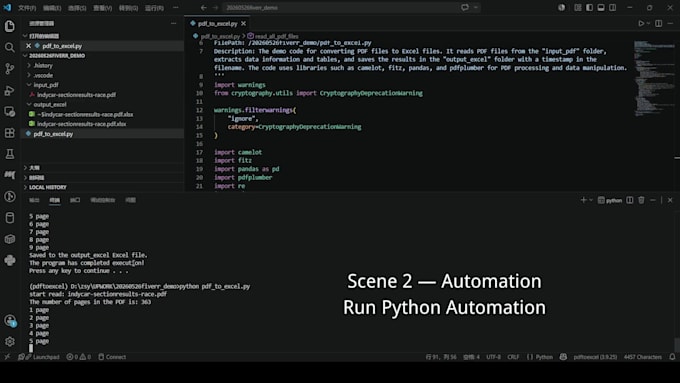The height and width of the screenshot is (383, 680).
Task: Open the Customize Layout icon in title bar
Action: [578, 7]
